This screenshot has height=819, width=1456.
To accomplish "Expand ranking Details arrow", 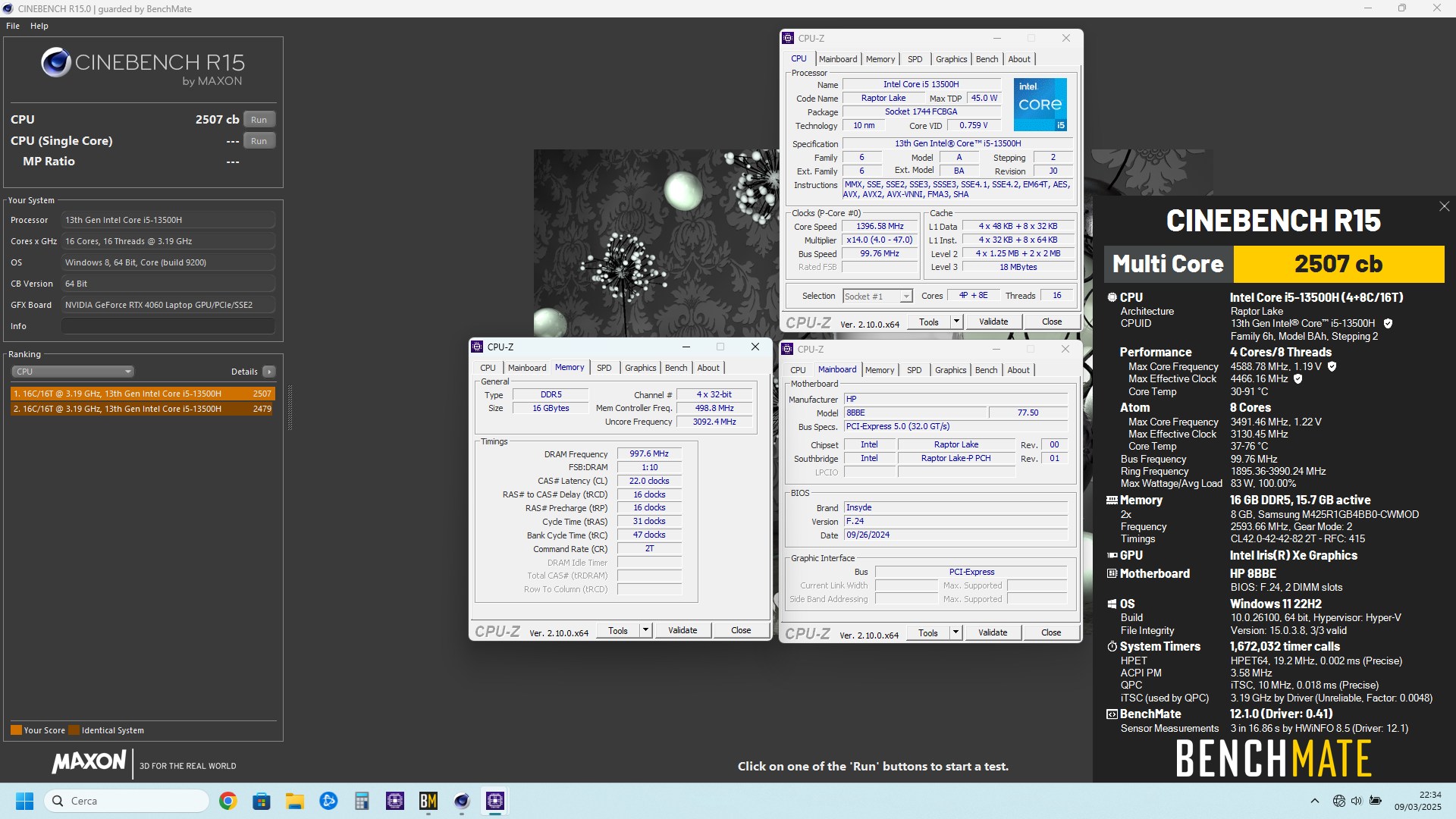I will pyautogui.click(x=269, y=372).
